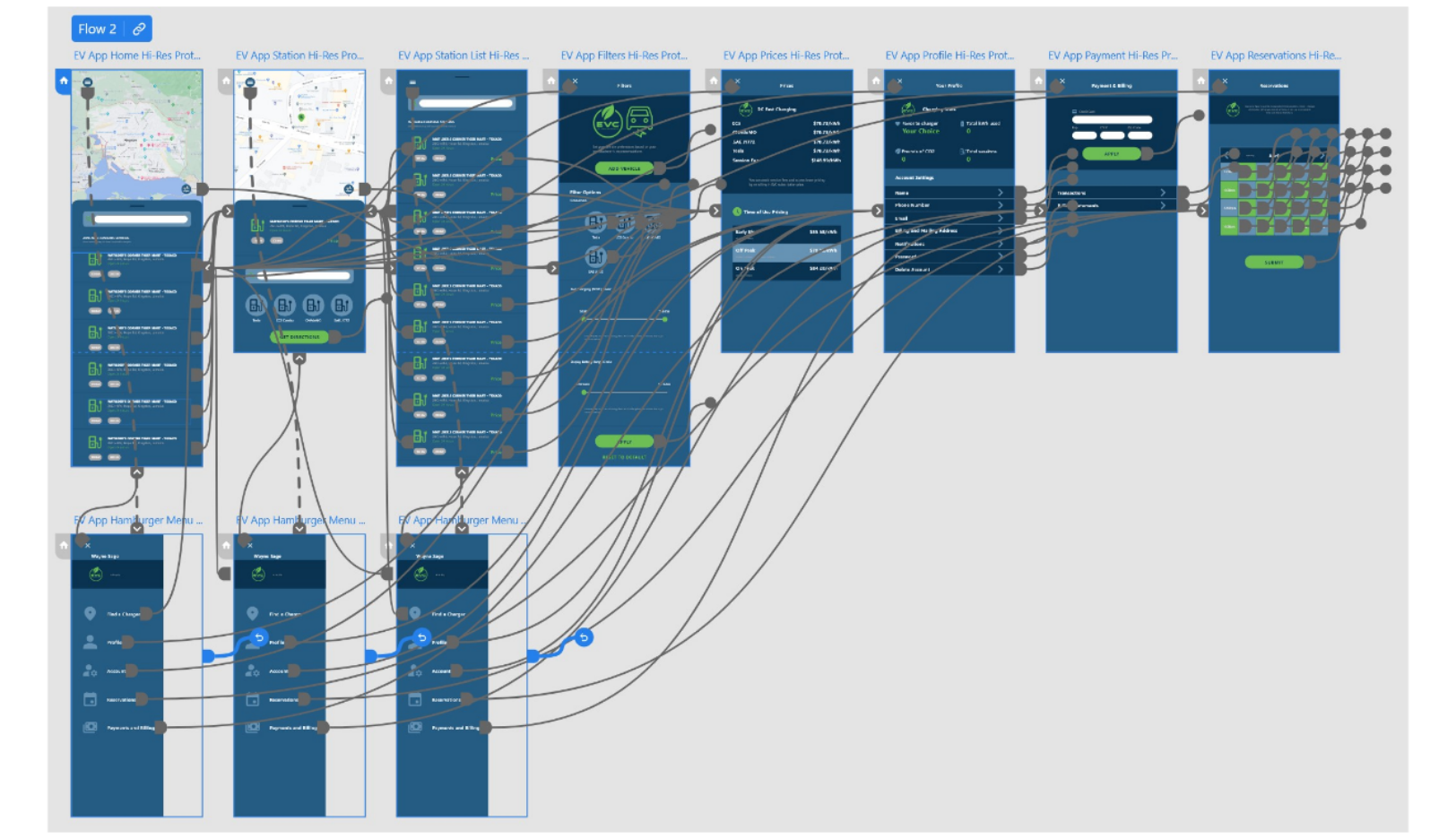Click the close X on the Prices artboard

[738, 82]
